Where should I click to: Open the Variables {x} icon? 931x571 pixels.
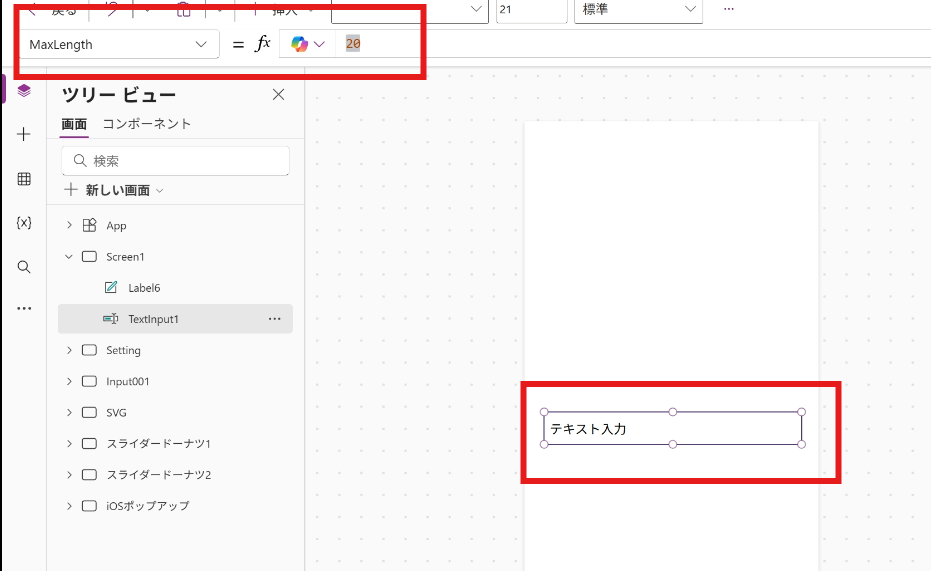coord(24,223)
